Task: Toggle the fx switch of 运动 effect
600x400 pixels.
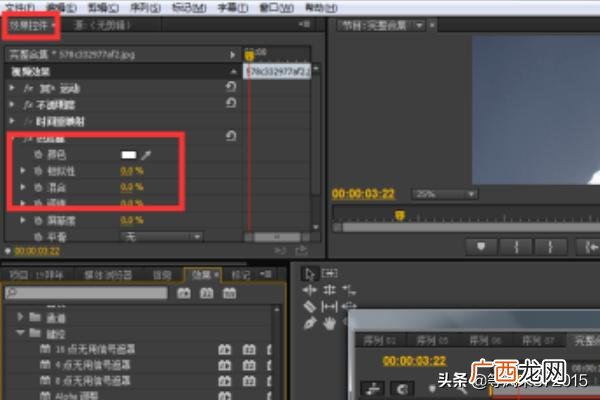Action: 28,89
